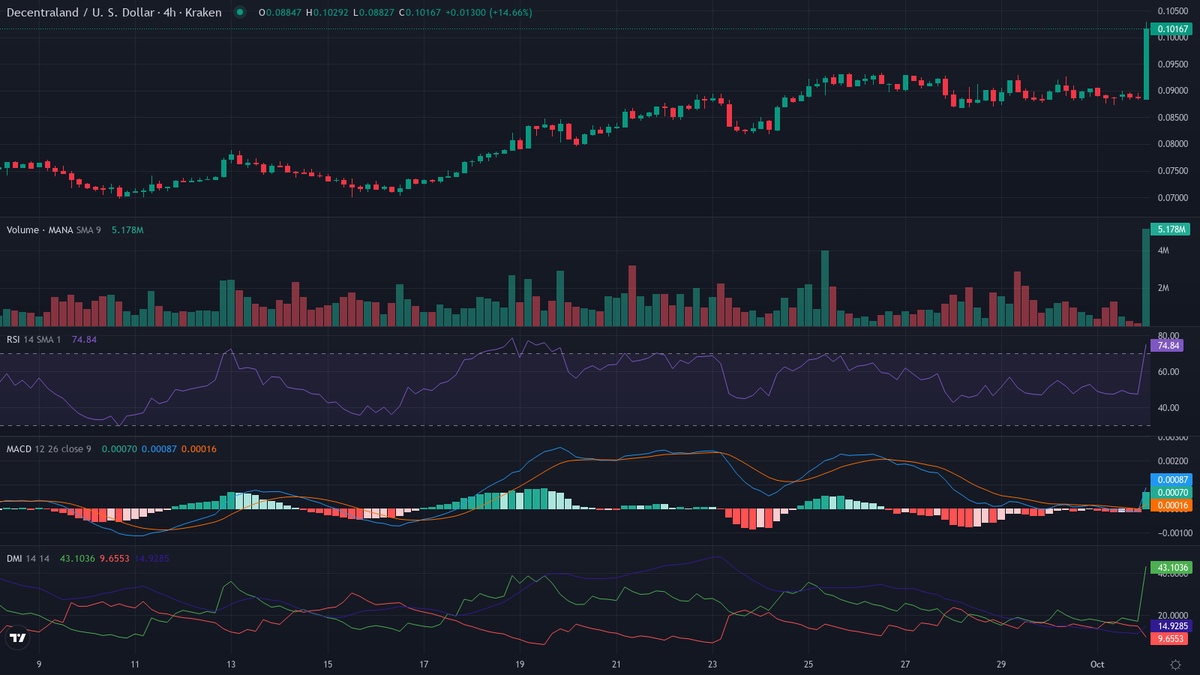Open chart settings gear icon
The image size is (1200, 675).
[x=1174, y=663]
